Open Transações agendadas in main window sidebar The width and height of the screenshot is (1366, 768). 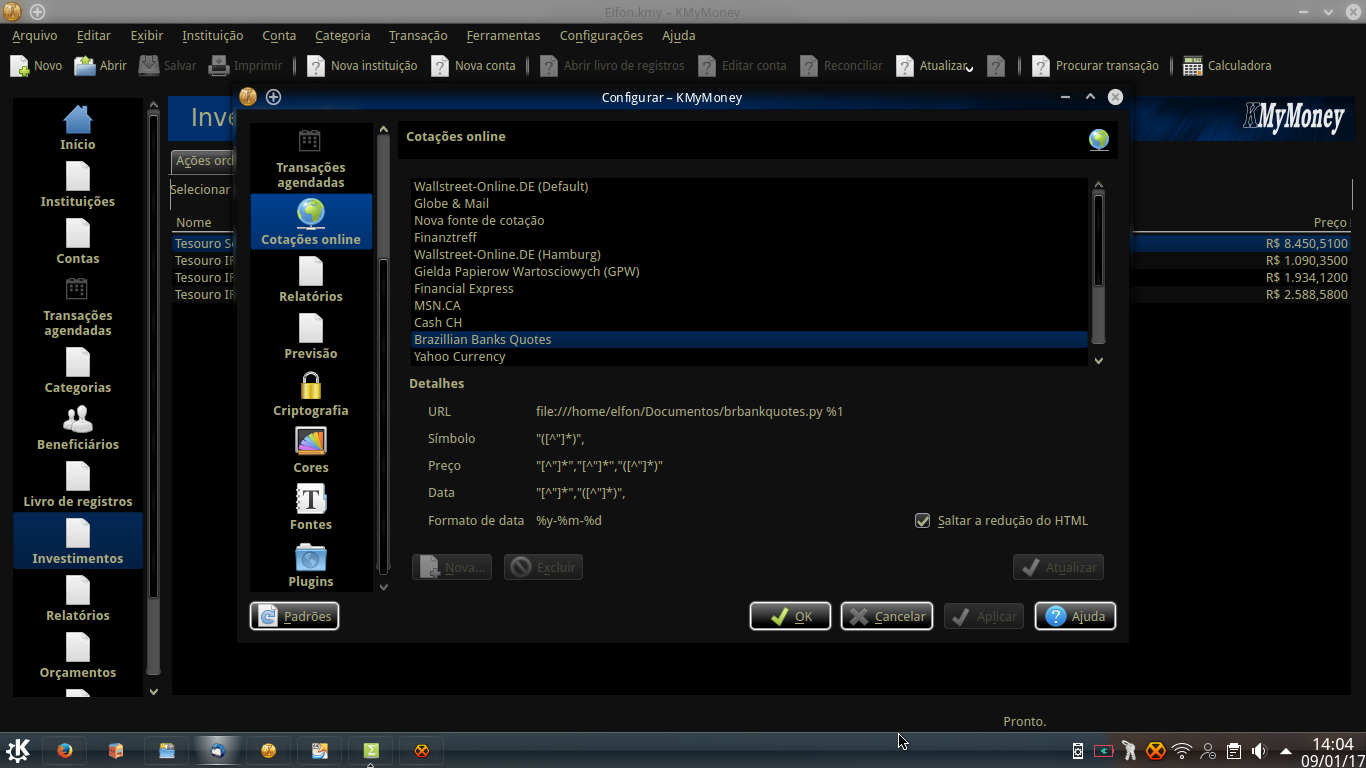point(78,305)
